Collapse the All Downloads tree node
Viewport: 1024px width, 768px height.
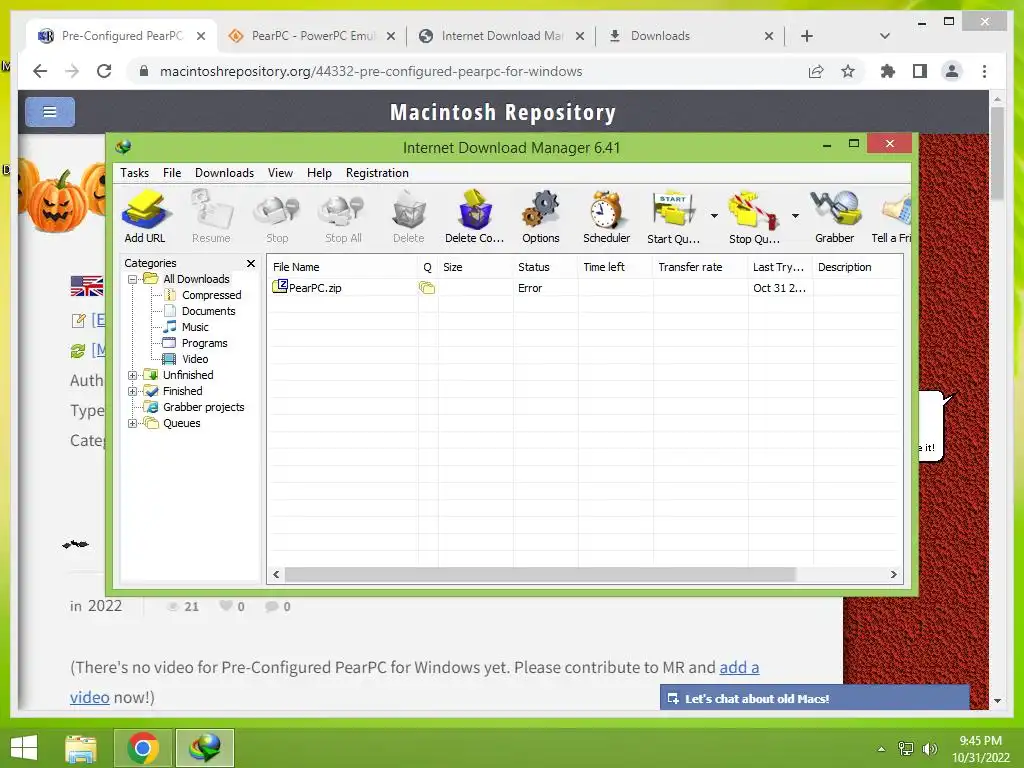[x=133, y=280]
